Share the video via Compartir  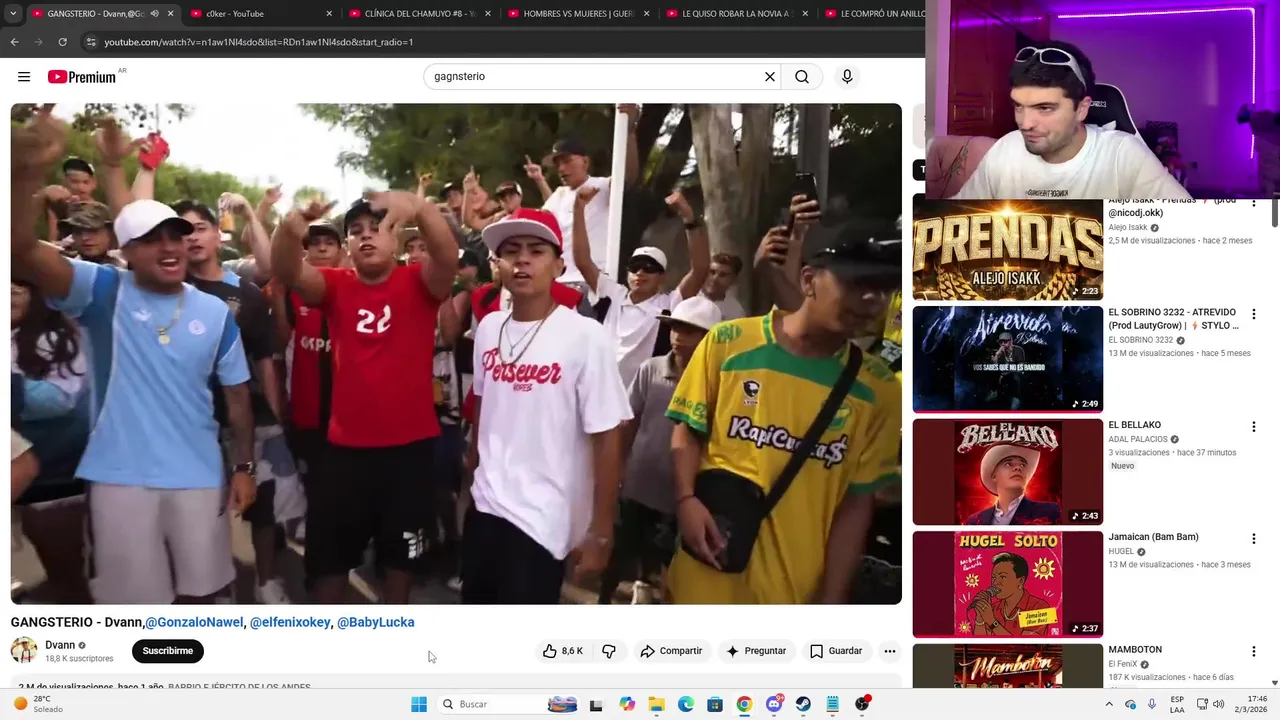(671, 651)
